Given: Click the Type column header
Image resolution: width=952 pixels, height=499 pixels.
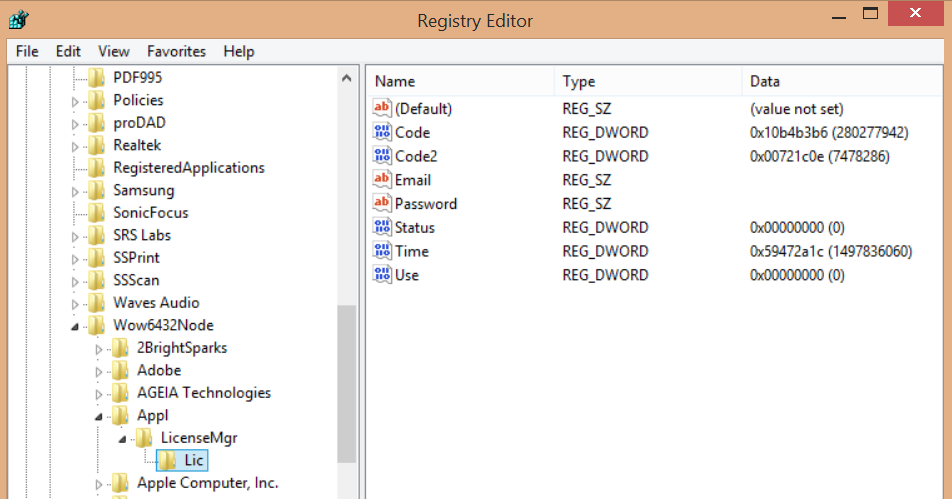Looking at the screenshot, I should [x=648, y=81].
